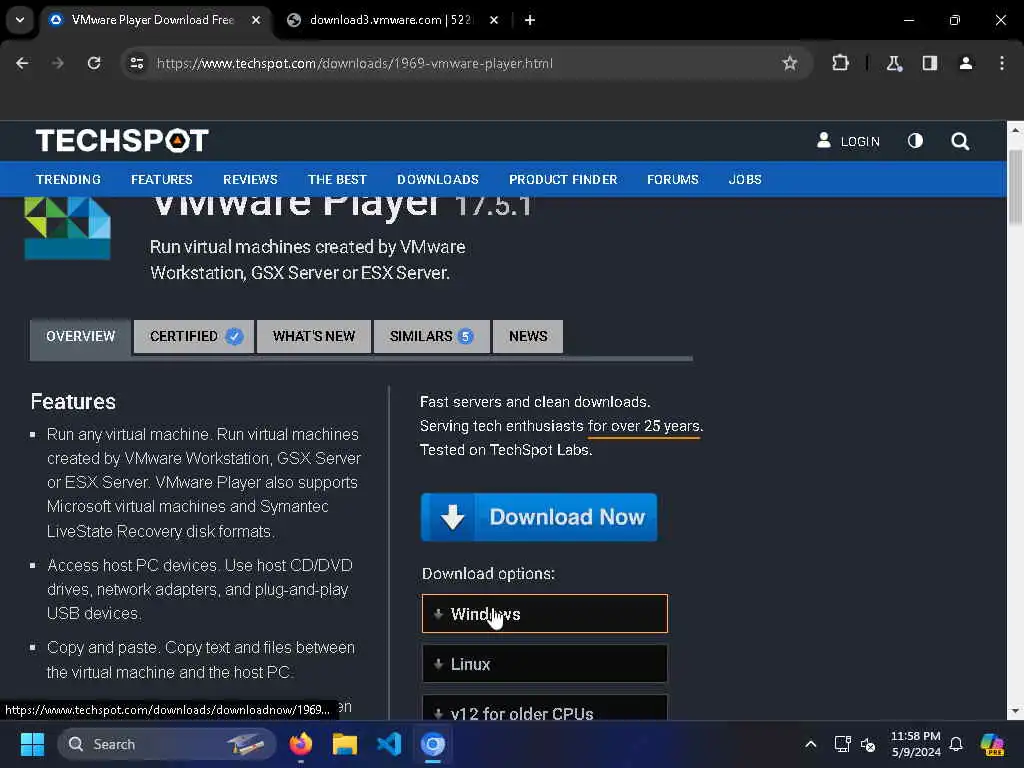Open the network status tray icon

coord(842,744)
